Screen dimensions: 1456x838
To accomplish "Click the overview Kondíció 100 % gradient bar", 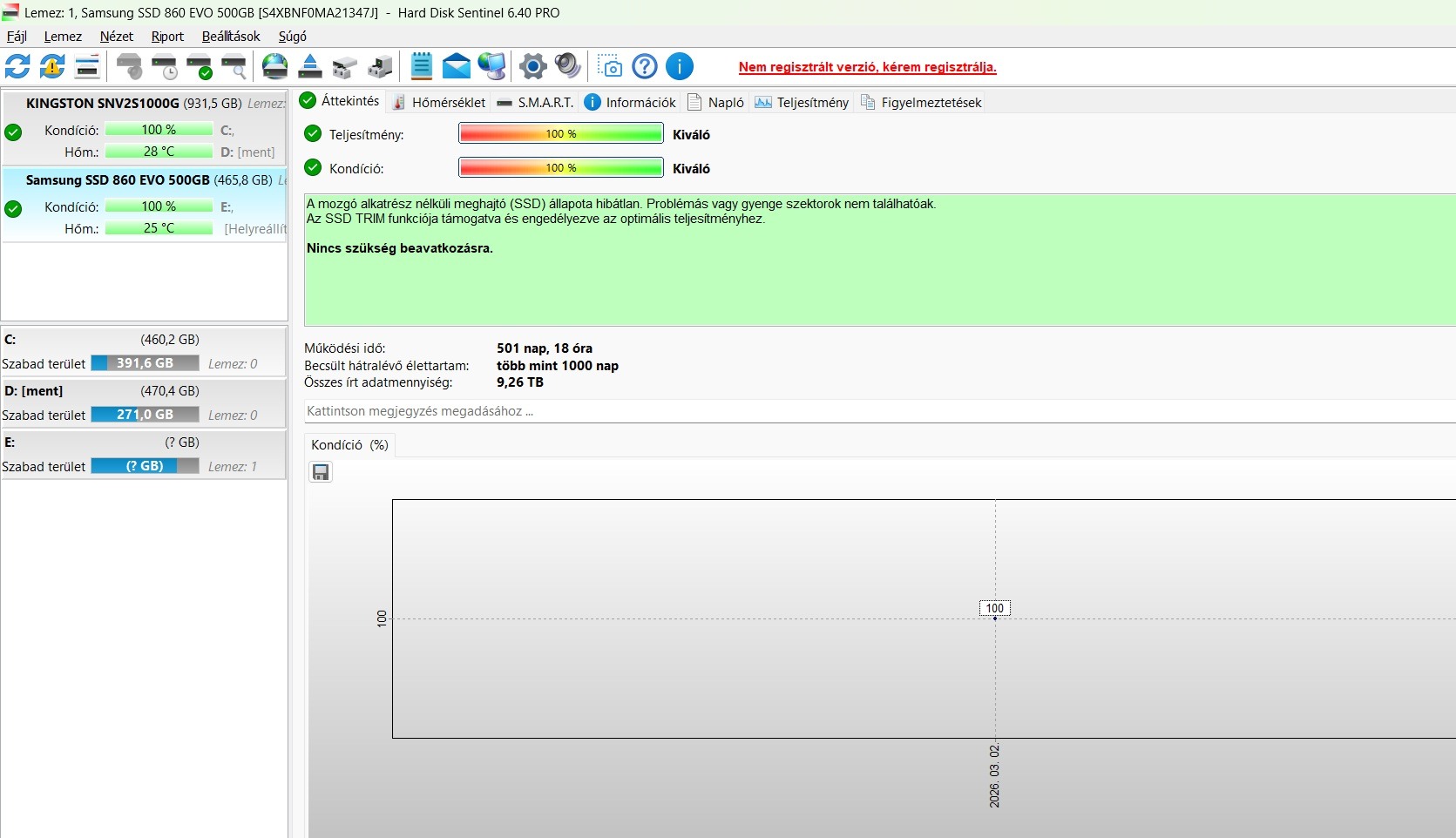I will point(561,167).
